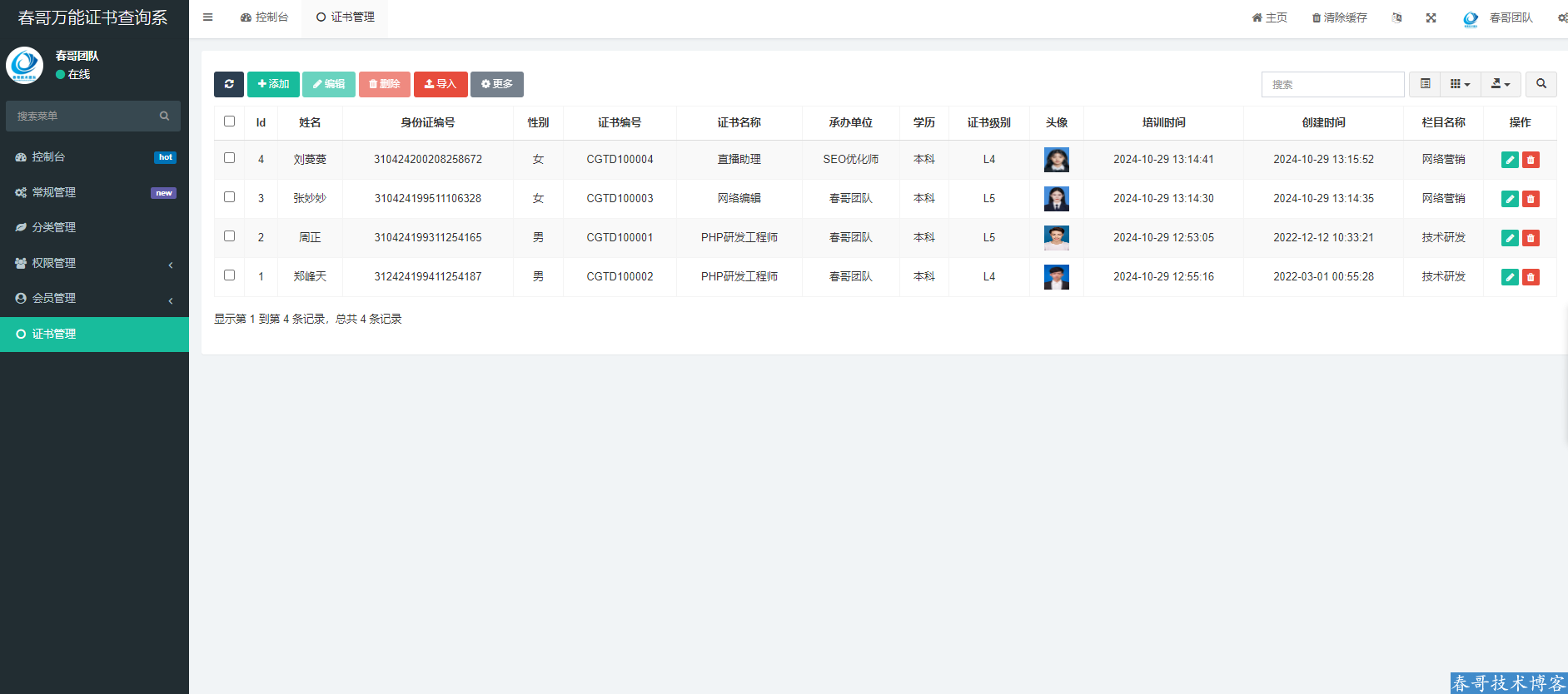
Task: Toggle the sidebar hamburger menu icon
Action: point(208,17)
